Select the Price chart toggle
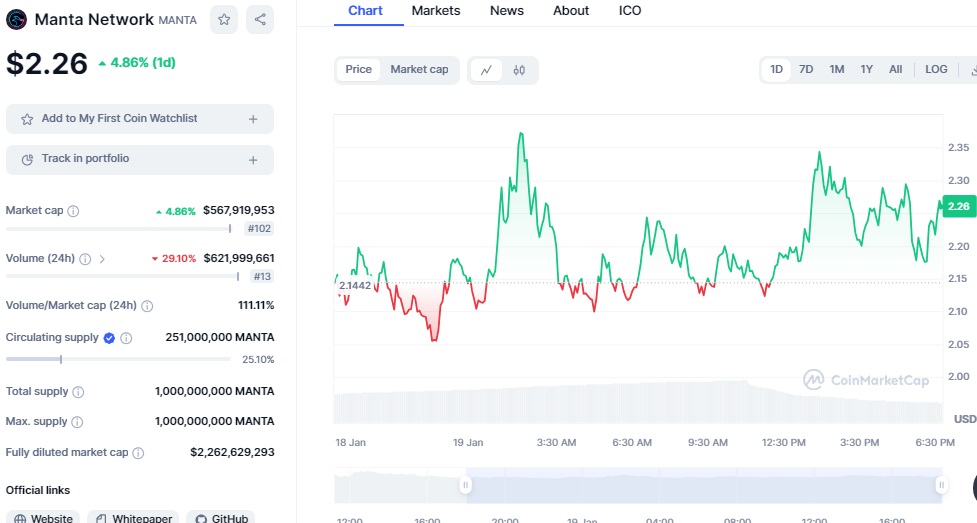The image size is (977, 523). 358,69
